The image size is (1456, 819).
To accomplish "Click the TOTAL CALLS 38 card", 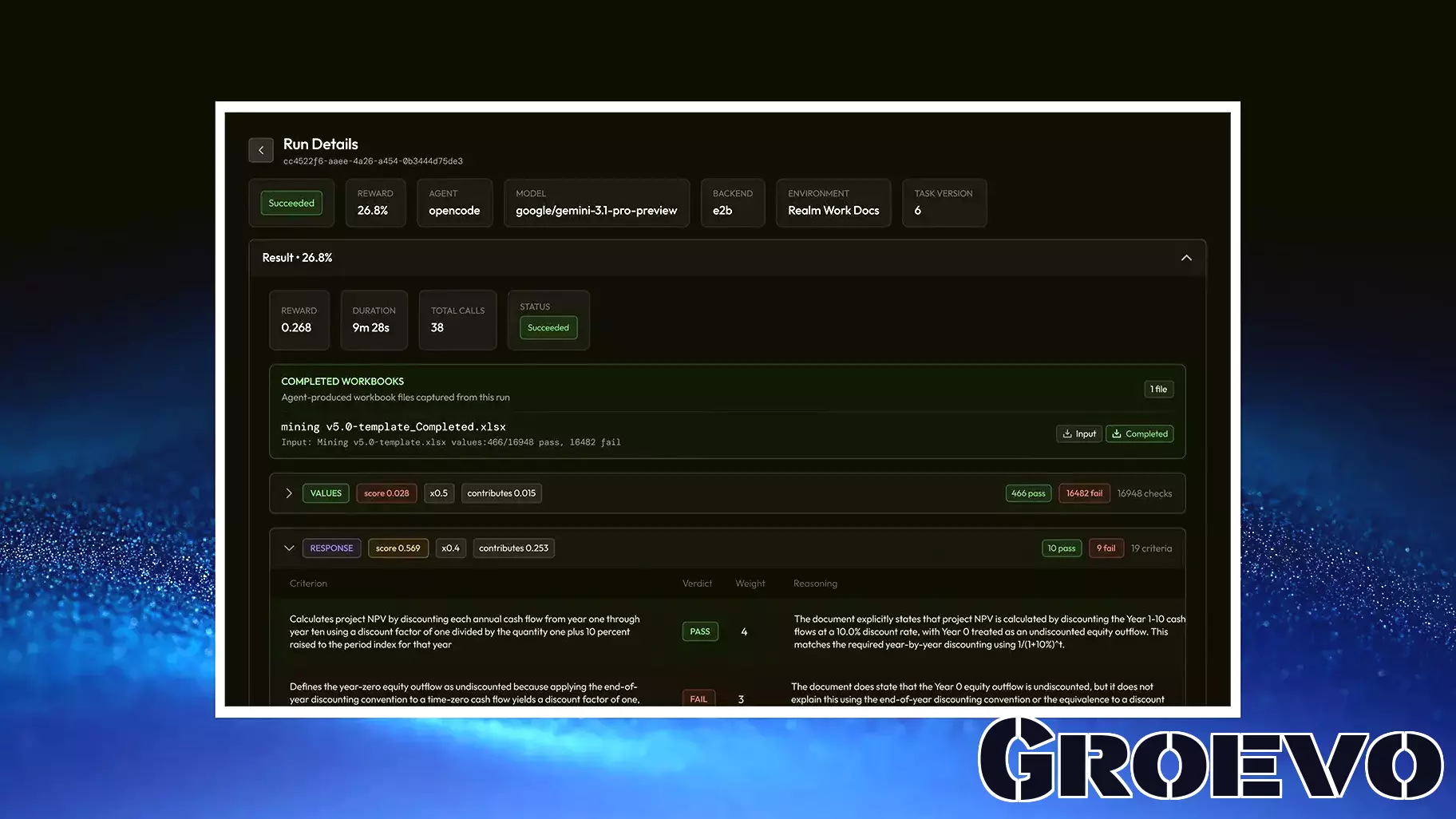I will pyautogui.click(x=457, y=320).
